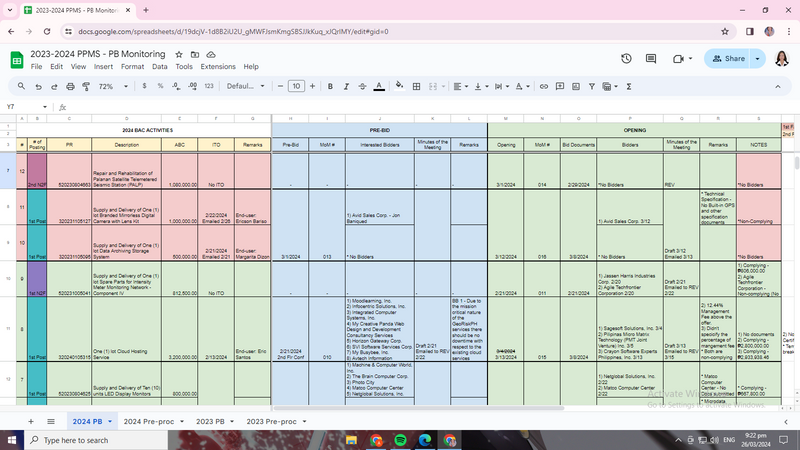This screenshot has width=800, height=450.
Task: Expand the name box dropdown
Action: (45, 107)
